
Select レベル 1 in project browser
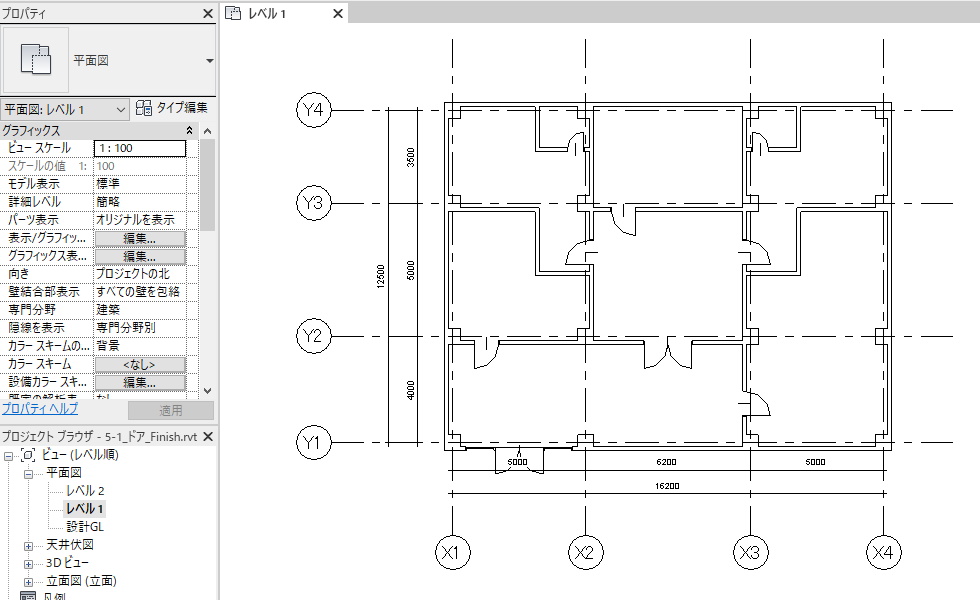[x=84, y=509]
